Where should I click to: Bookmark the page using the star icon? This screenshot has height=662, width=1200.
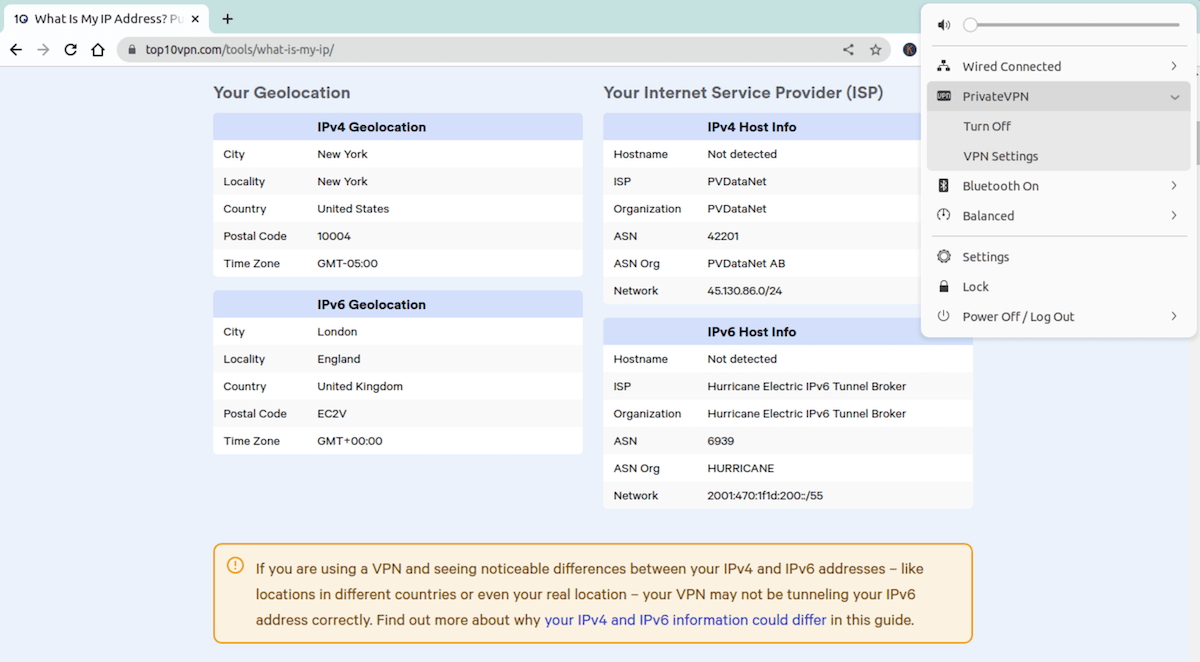(x=876, y=48)
